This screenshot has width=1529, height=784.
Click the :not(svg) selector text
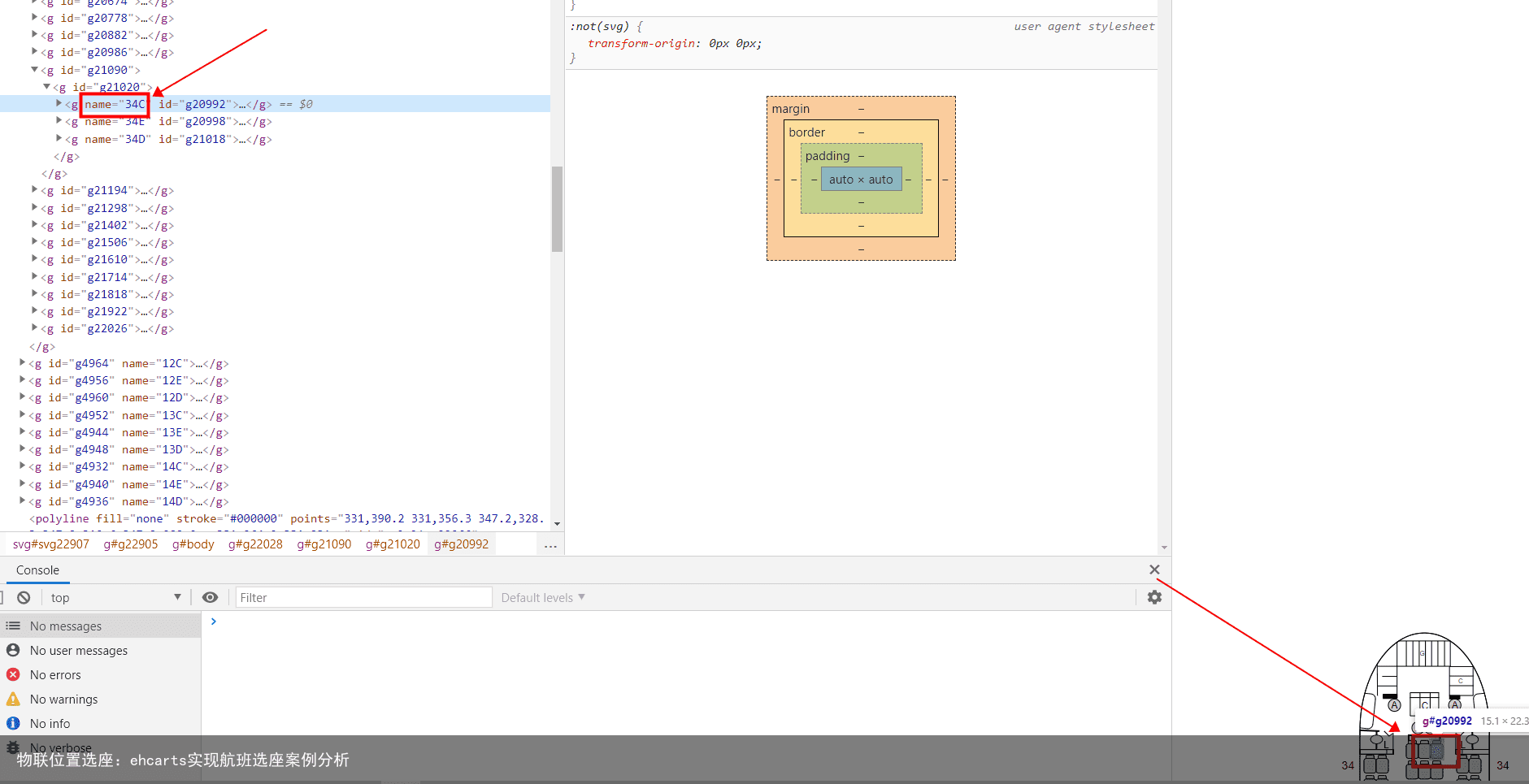[x=600, y=27]
